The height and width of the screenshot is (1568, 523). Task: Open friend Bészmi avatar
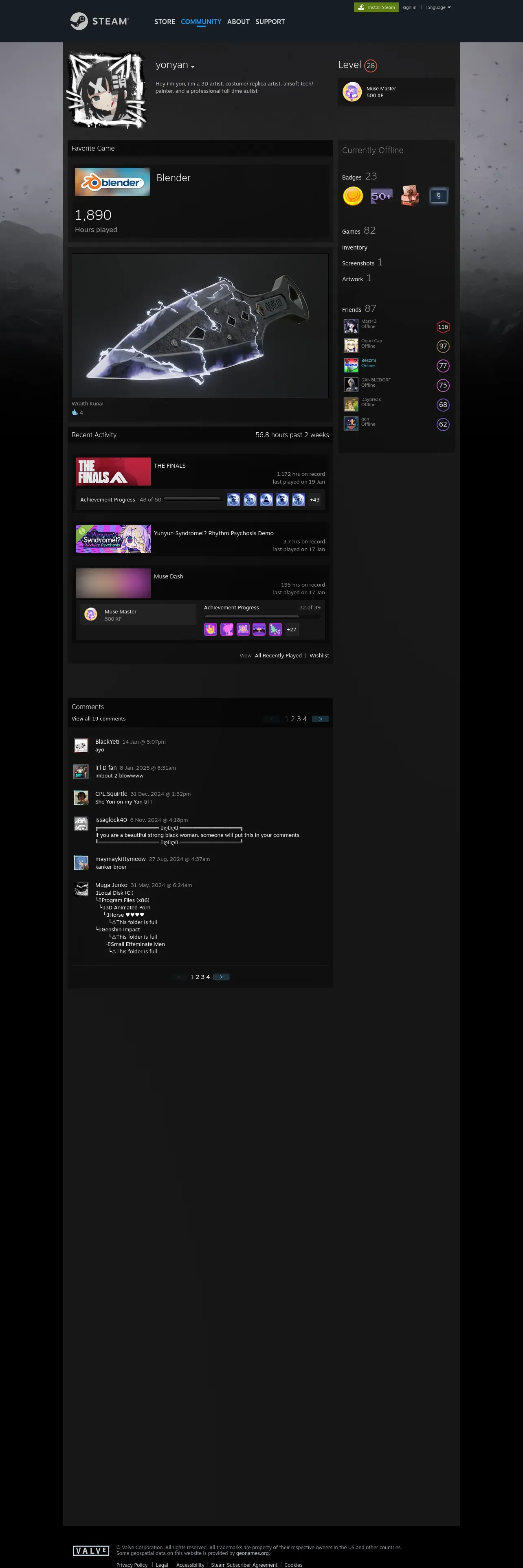click(x=351, y=365)
